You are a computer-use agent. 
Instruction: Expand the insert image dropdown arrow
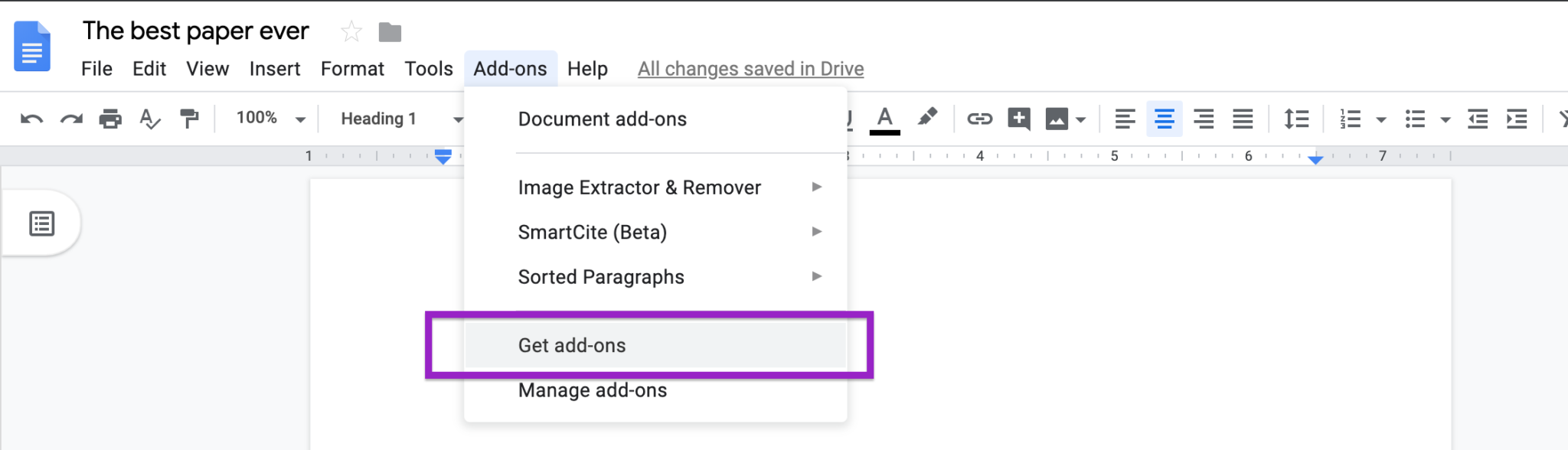1080,119
